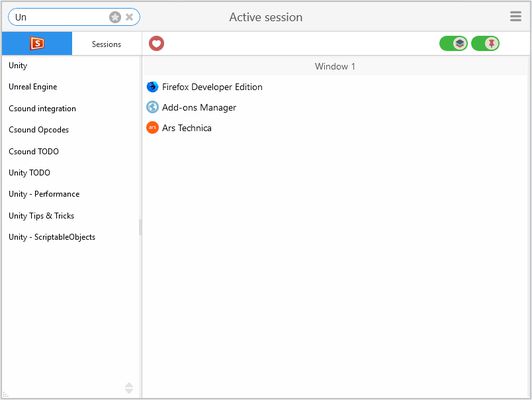Toggle the pin switch

[485, 43]
